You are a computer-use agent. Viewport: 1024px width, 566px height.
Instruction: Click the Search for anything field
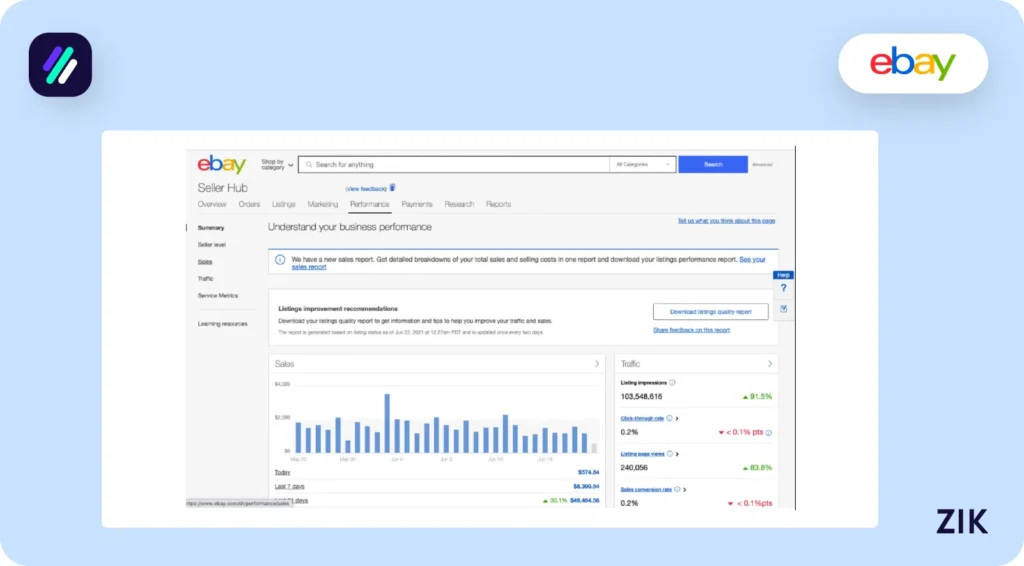455,164
